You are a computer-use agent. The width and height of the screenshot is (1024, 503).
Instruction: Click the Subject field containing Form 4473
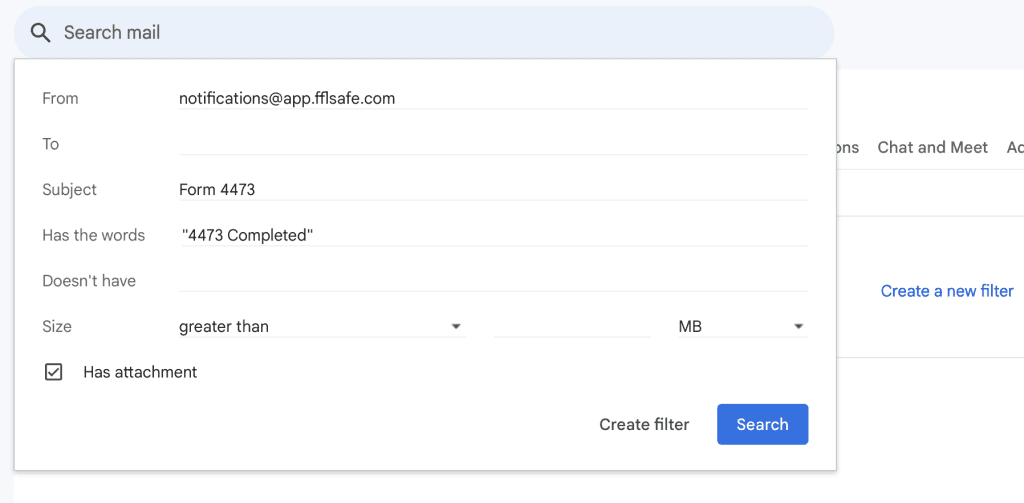[x=492, y=189]
